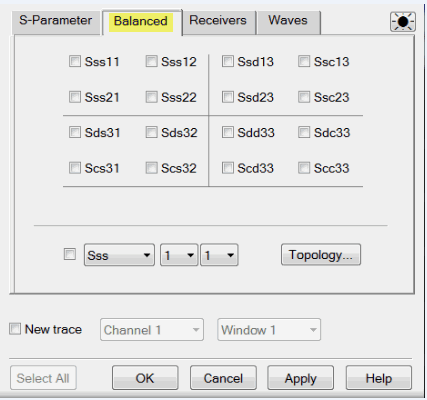Click the Apply button

click(x=300, y=378)
